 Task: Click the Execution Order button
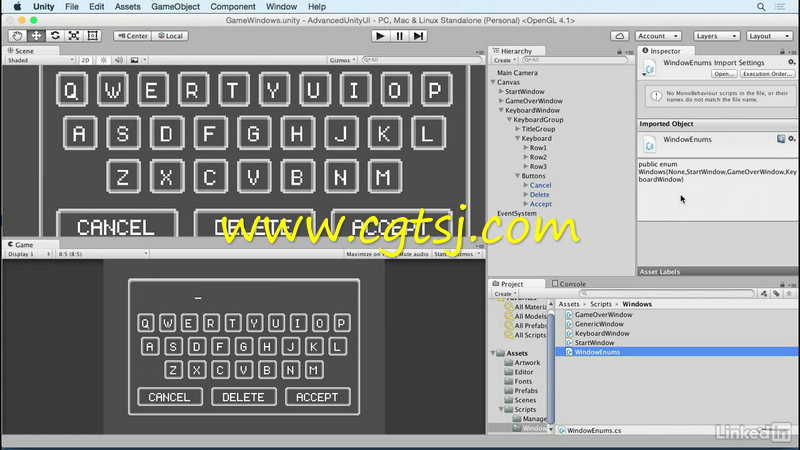point(767,74)
